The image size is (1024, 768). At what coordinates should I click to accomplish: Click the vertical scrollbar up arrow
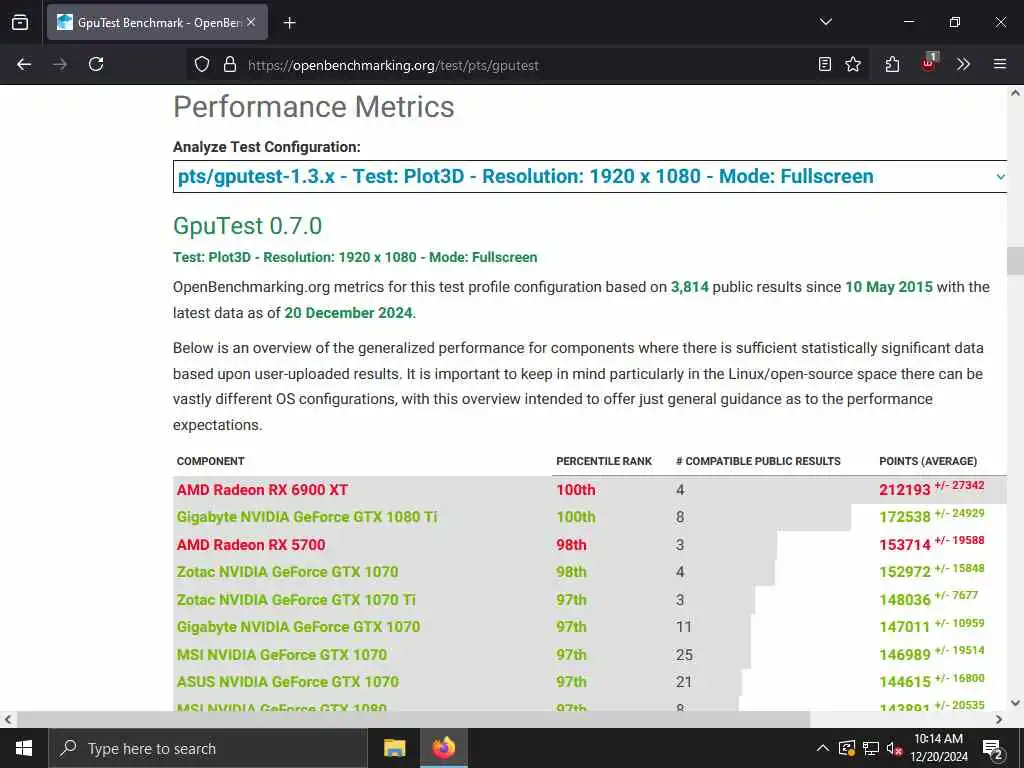1015,93
